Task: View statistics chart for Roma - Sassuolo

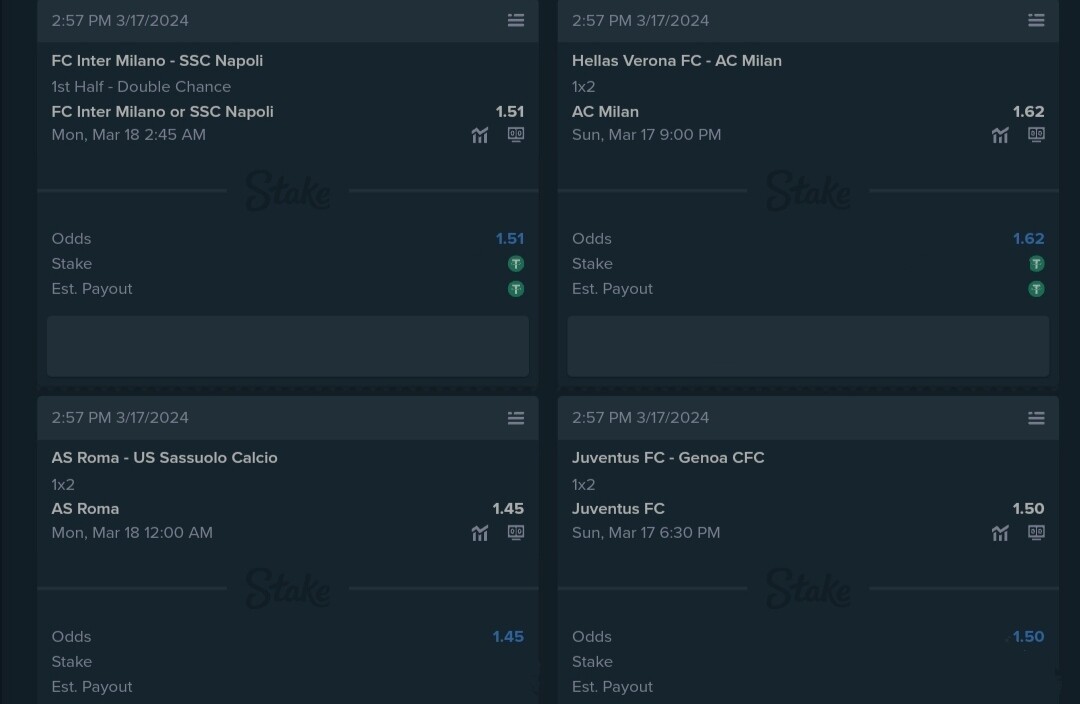Action: point(480,533)
